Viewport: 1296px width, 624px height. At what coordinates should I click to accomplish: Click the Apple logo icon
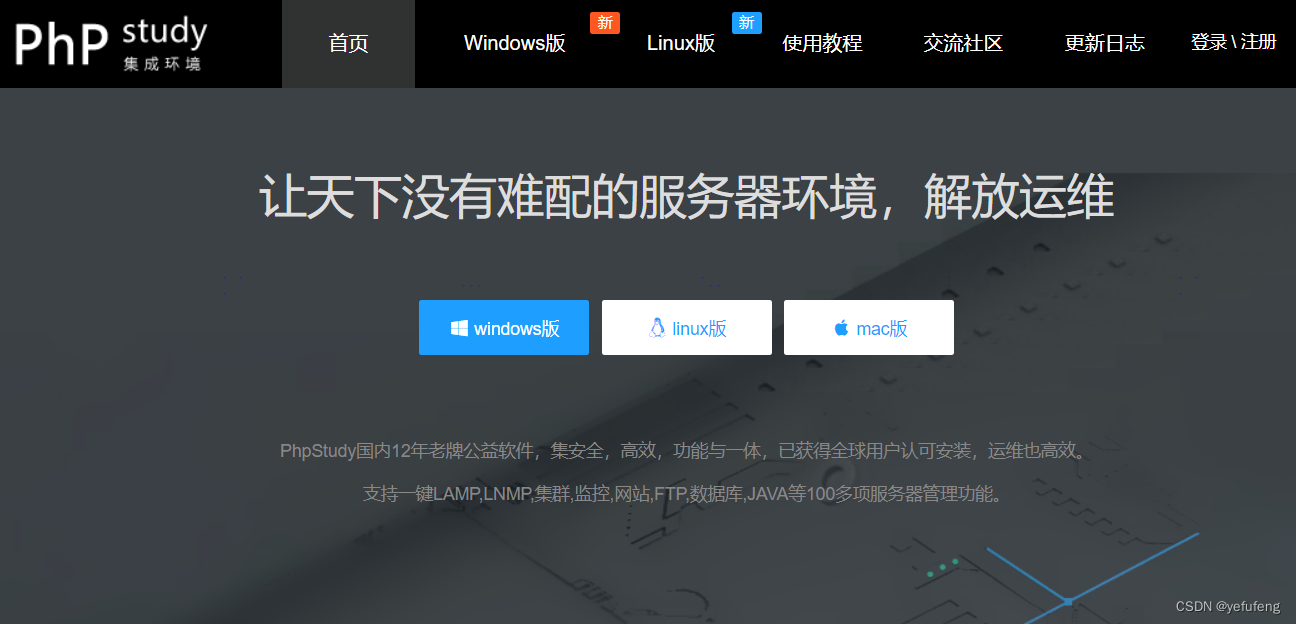[x=841, y=328]
